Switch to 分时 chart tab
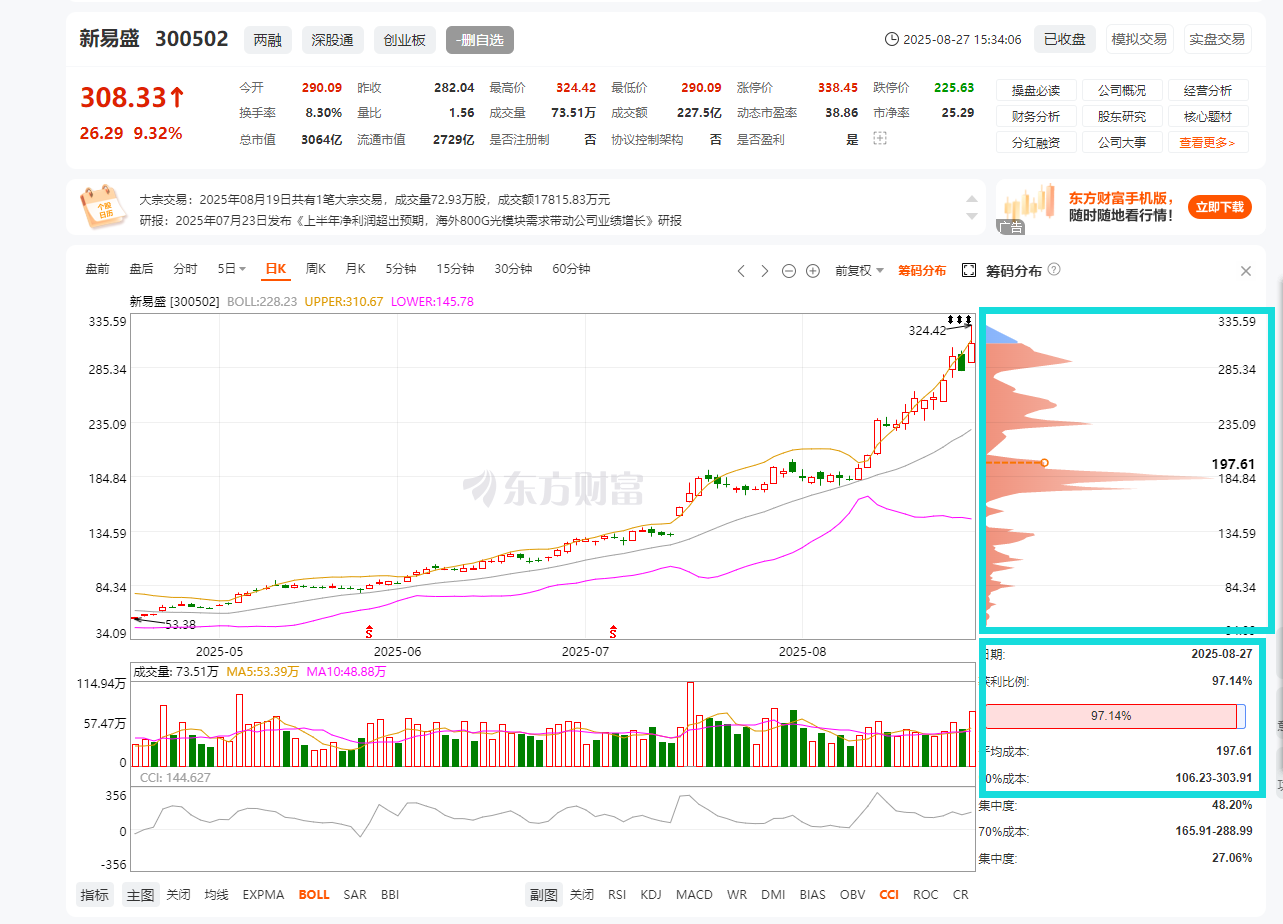Viewport: 1283px width, 924px height. click(185, 268)
